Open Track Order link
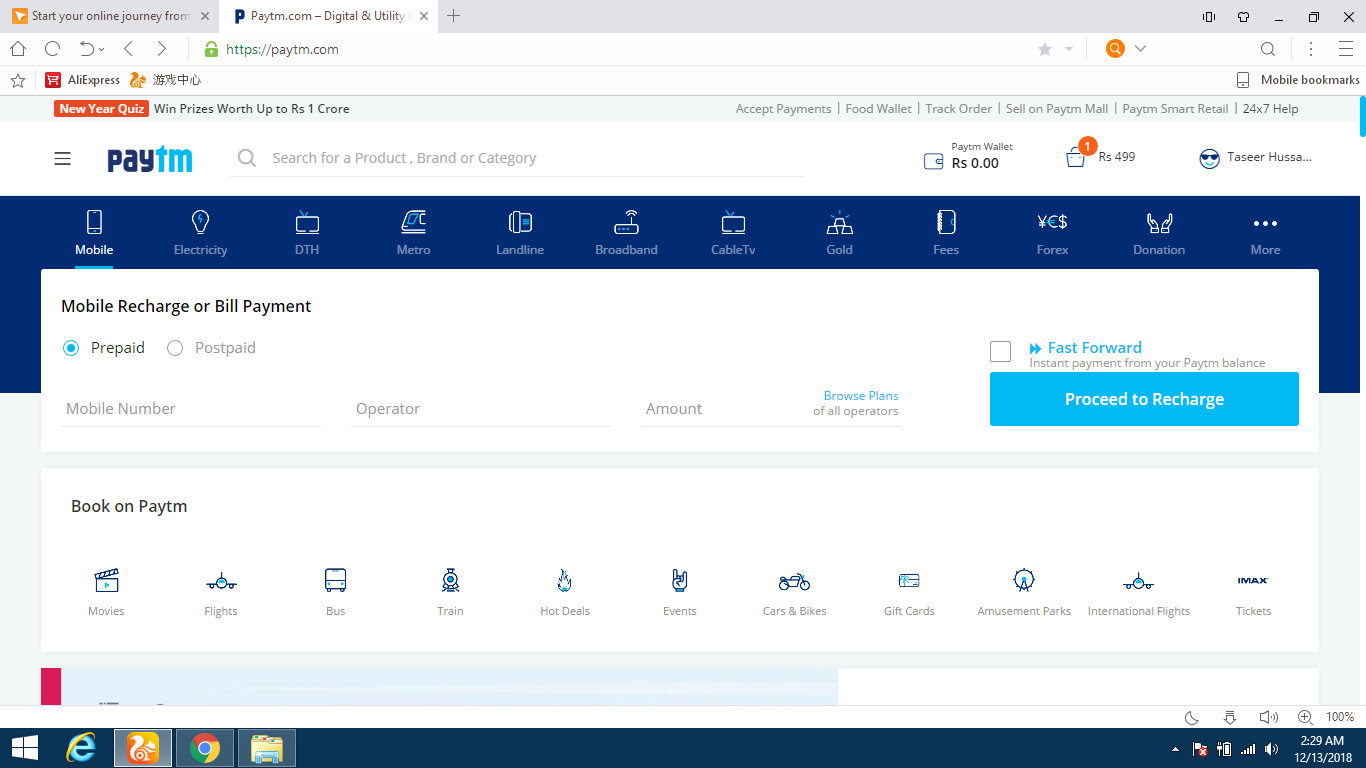The image size is (1366, 768). click(x=958, y=109)
